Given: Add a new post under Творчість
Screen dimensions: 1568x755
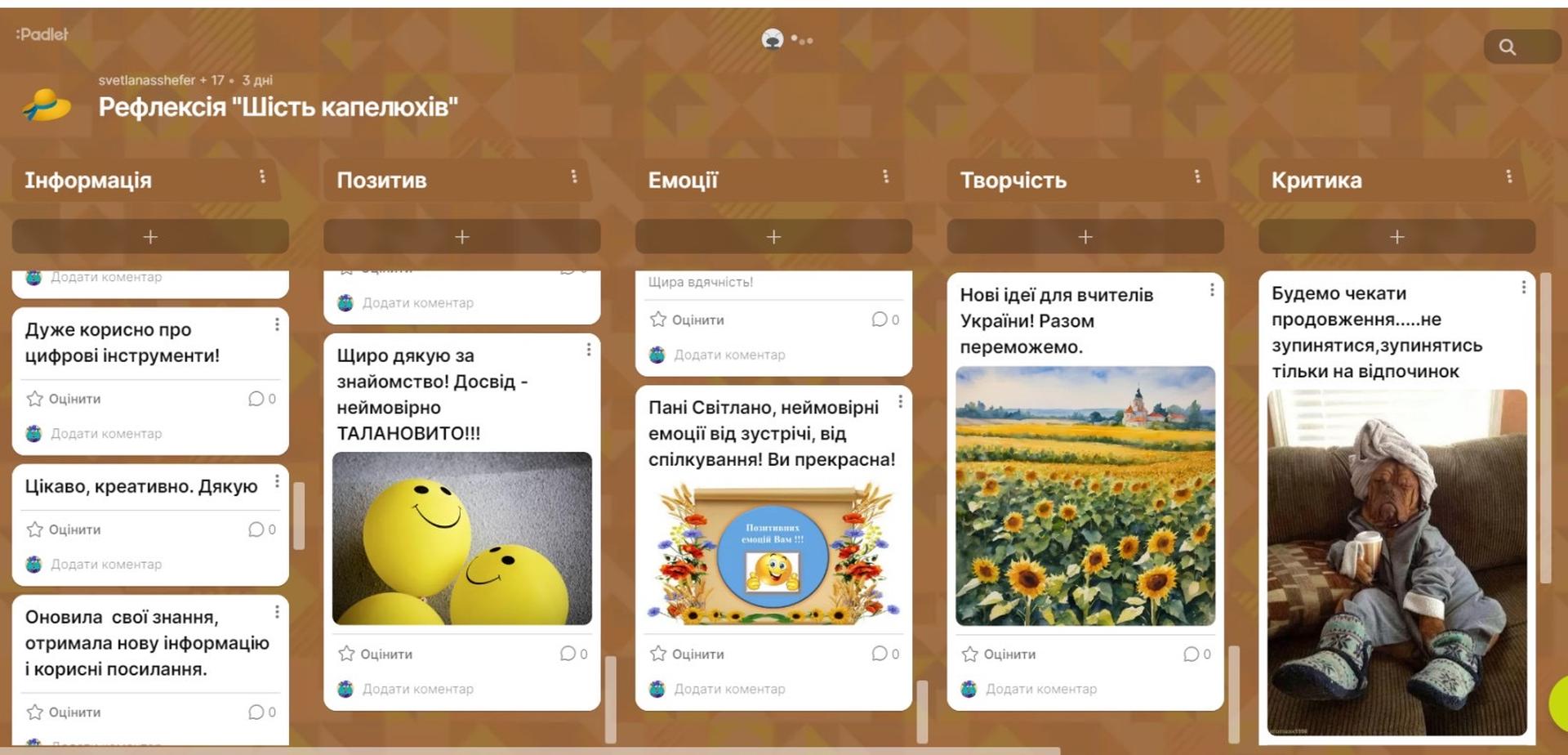Looking at the screenshot, I should 1085,237.
